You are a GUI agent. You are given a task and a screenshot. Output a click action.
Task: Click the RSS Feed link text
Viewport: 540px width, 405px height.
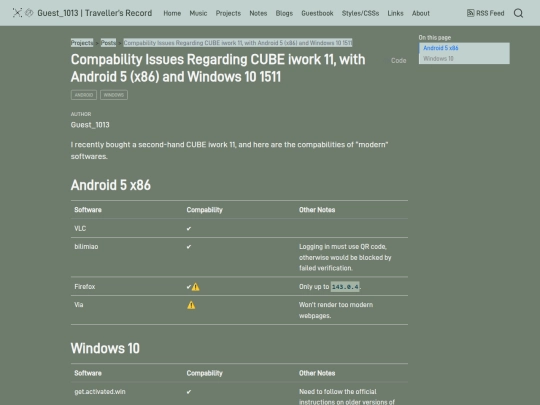[490, 13]
